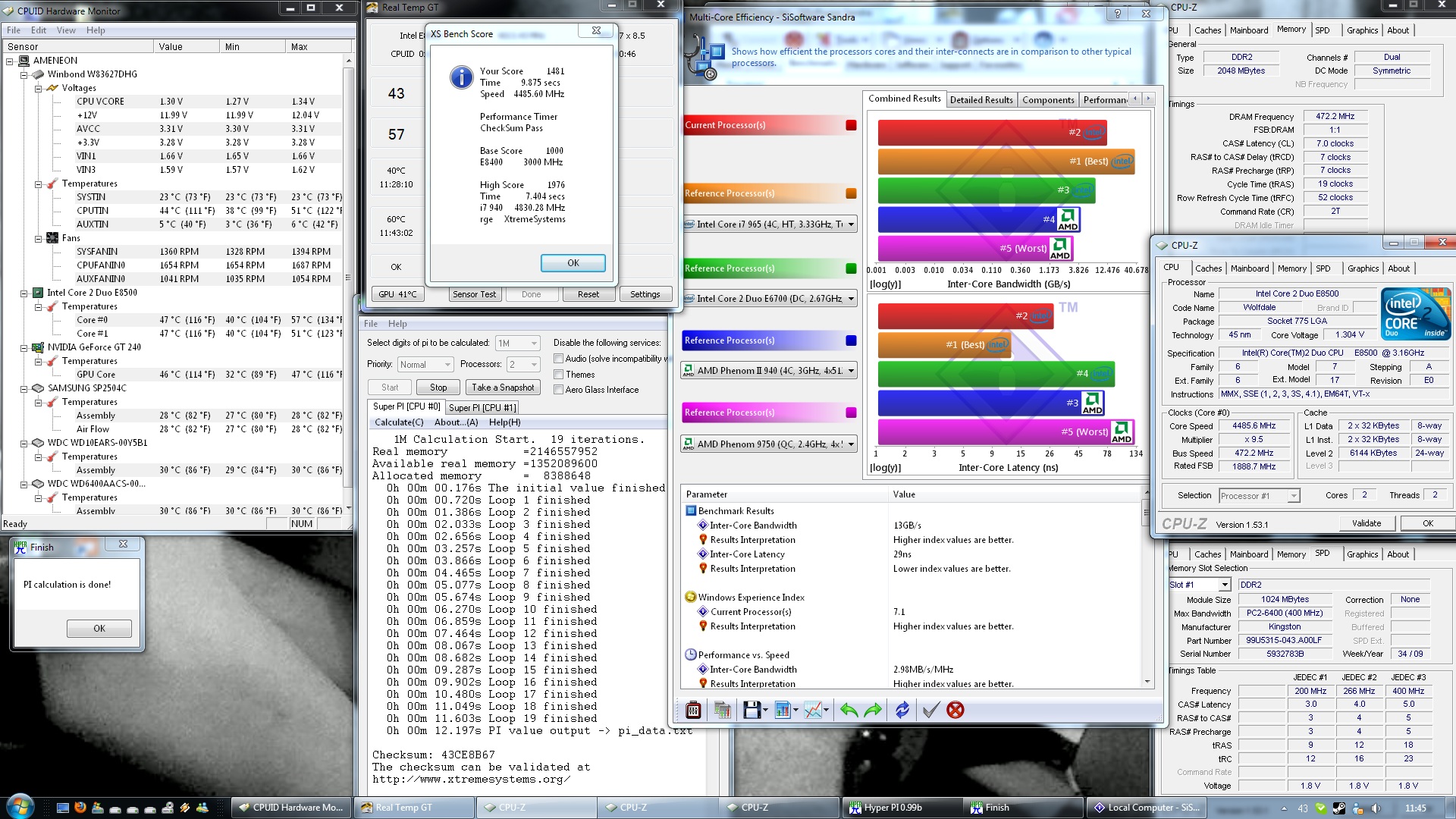
Task: Click OK in PI calculation Finish dialog
Action: (x=99, y=629)
